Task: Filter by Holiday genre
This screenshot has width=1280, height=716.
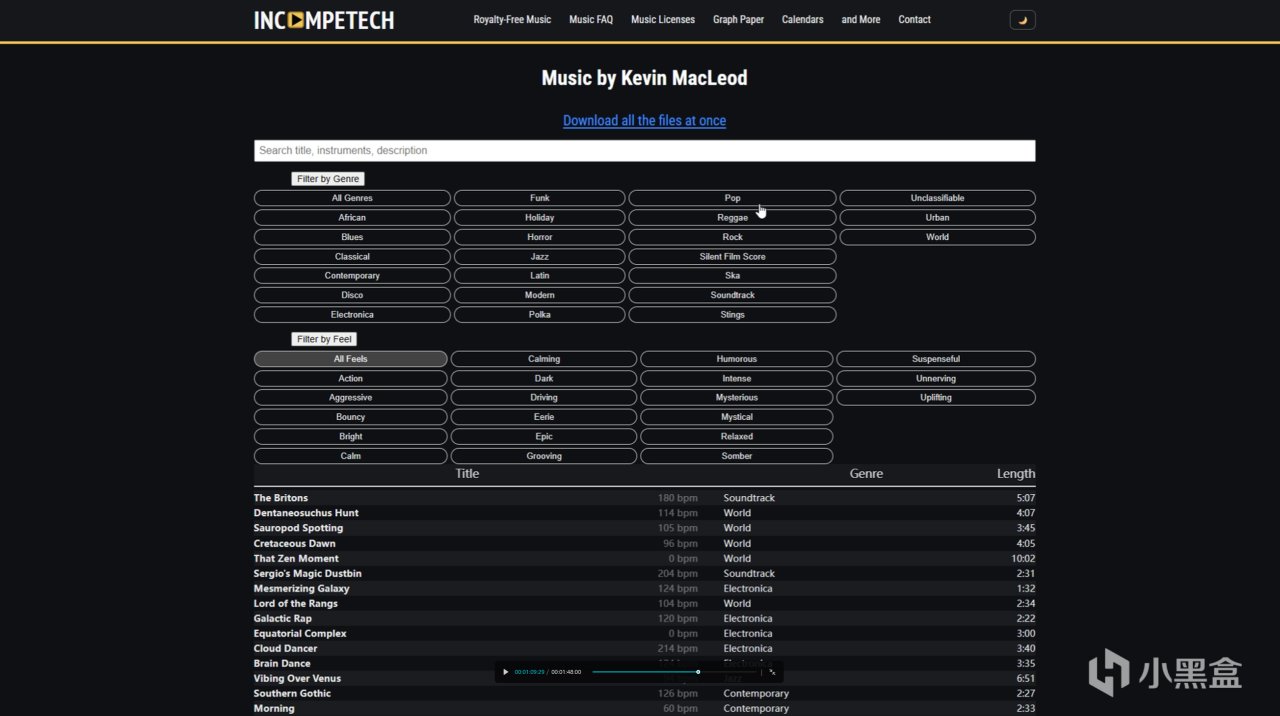Action: pyautogui.click(x=540, y=218)
